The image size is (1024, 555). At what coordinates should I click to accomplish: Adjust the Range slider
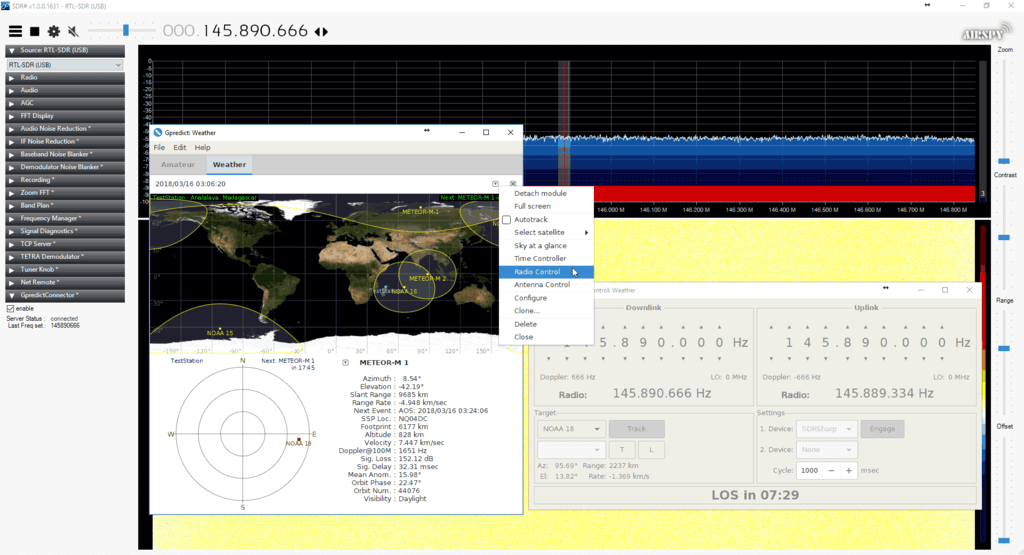tap(1004, 348)
